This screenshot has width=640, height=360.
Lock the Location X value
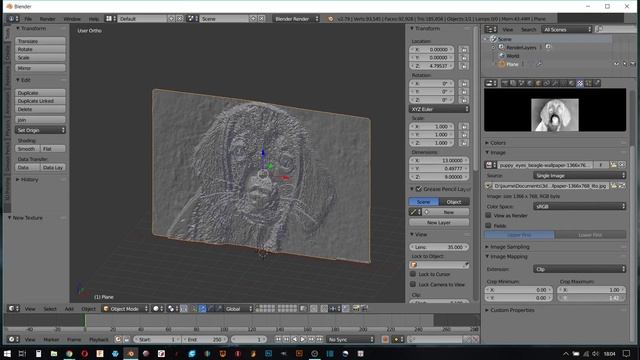[x=464, y=49]
